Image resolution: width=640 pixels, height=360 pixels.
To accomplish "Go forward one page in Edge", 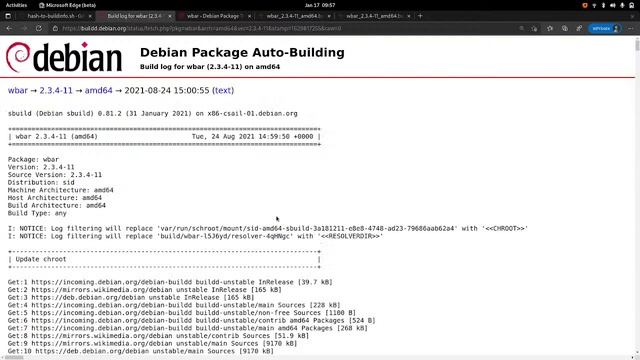I will coord(24,29).
